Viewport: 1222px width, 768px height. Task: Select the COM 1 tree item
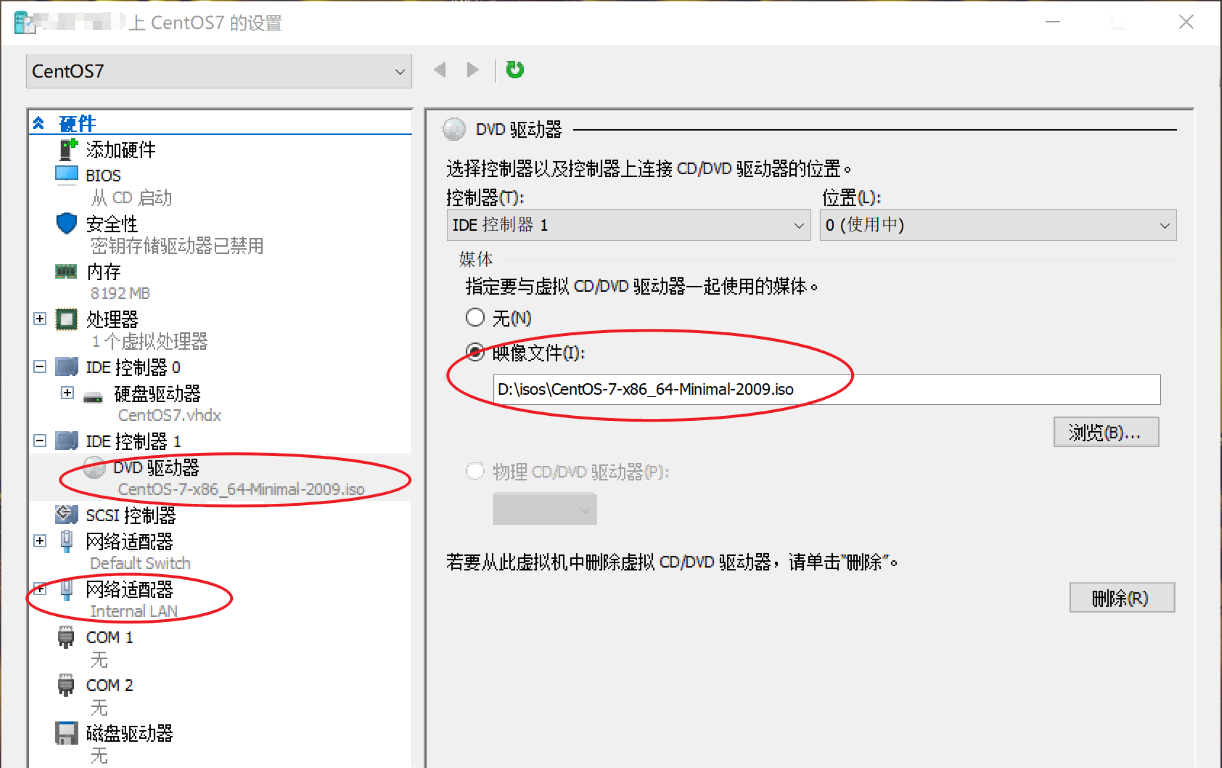tap(109, 637)
